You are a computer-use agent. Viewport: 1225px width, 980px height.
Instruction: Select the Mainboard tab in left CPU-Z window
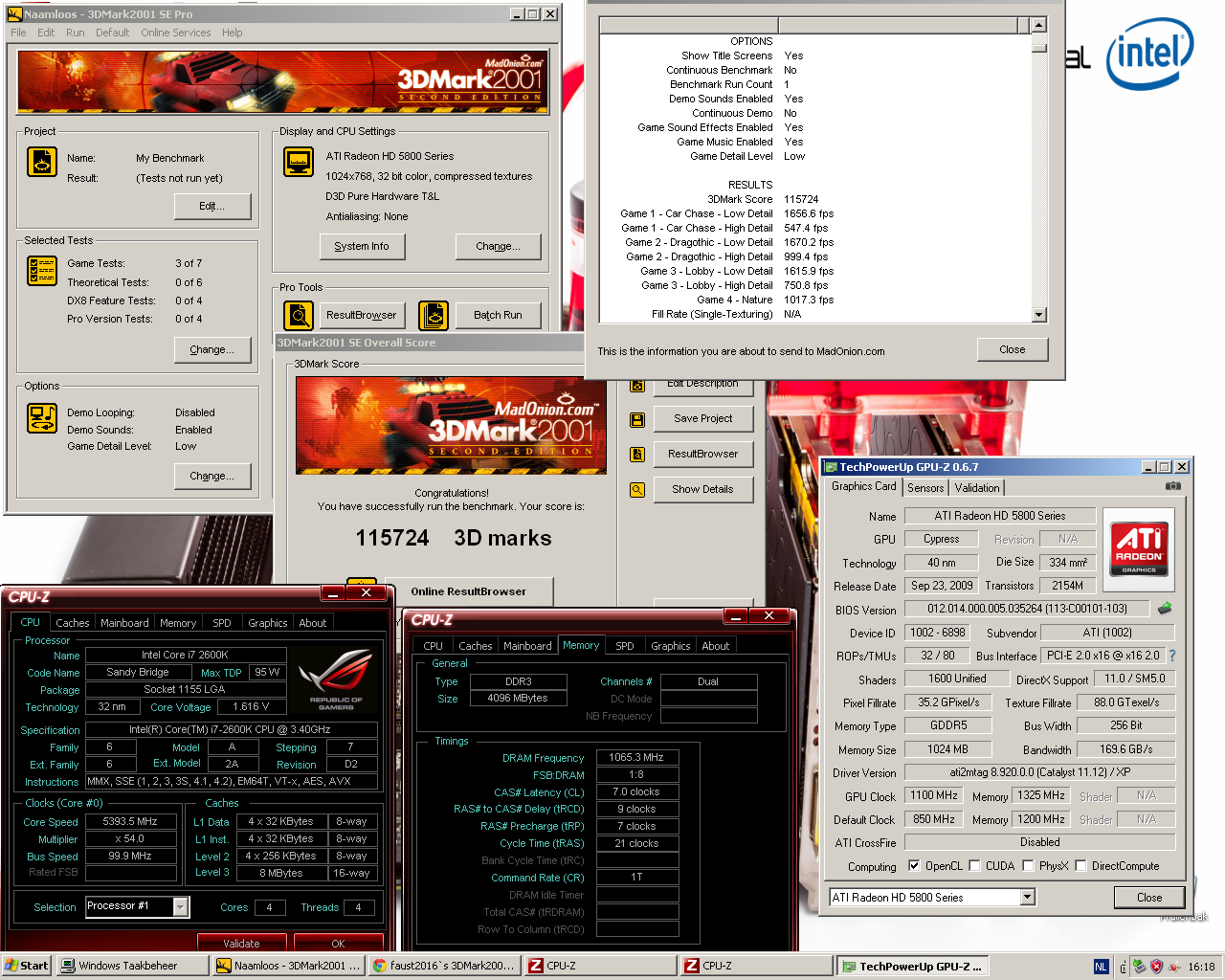pos(124,623)
